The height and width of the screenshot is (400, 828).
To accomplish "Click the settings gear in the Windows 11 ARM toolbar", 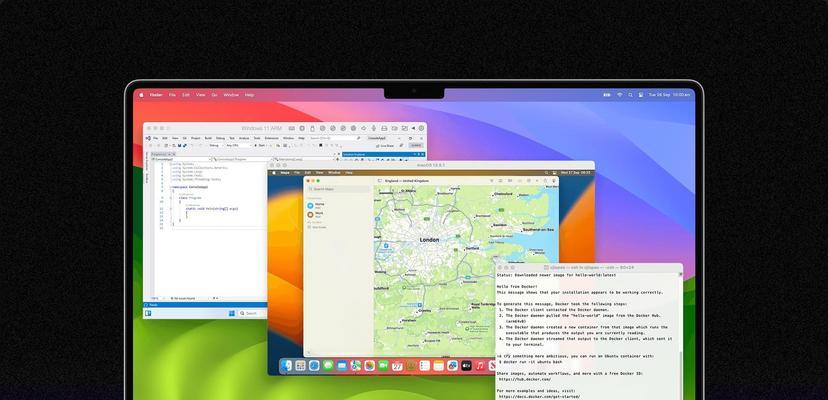I will click(421, 128).
